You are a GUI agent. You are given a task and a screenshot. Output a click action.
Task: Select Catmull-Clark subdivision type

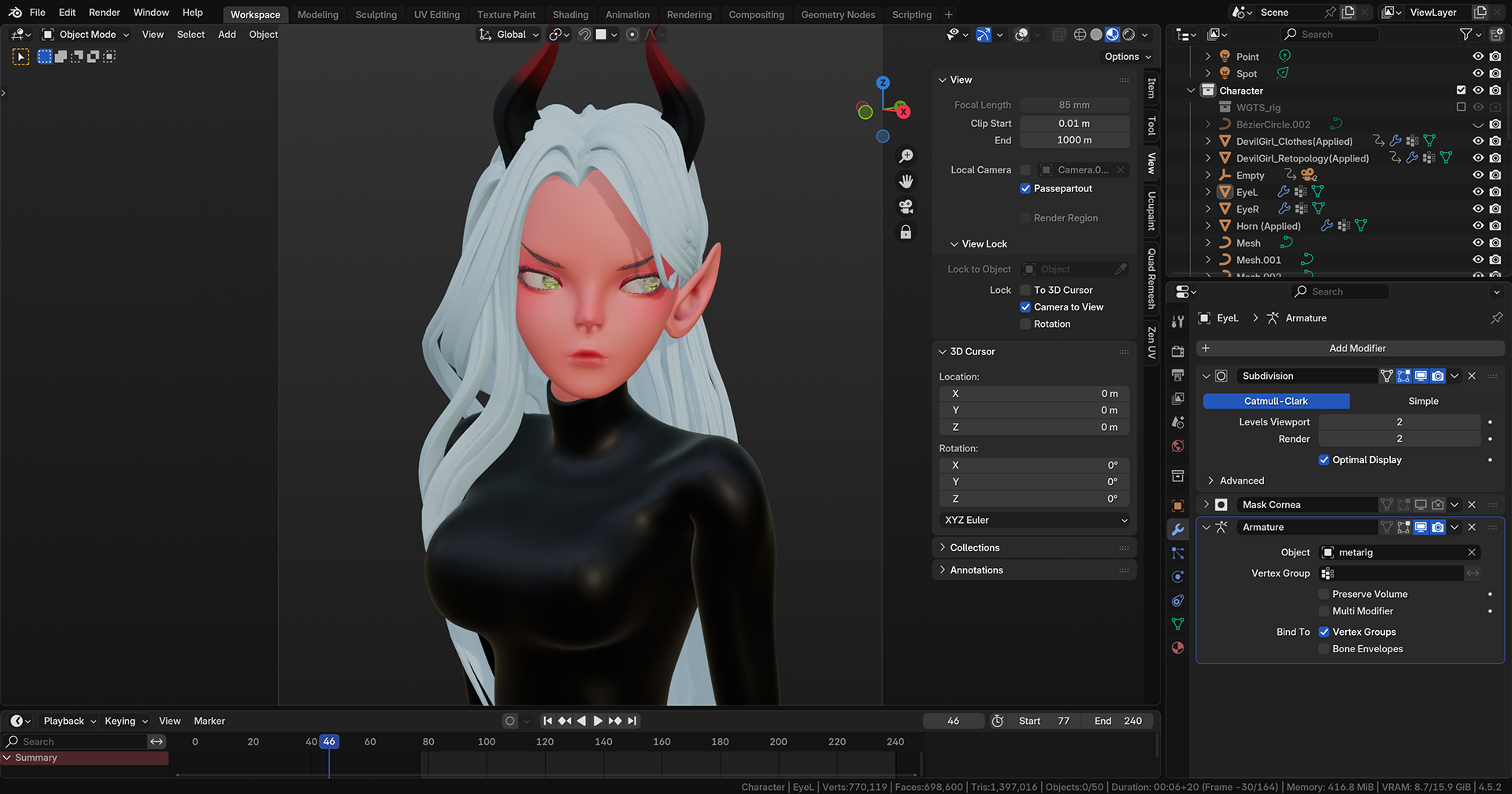click(1276, 402)
